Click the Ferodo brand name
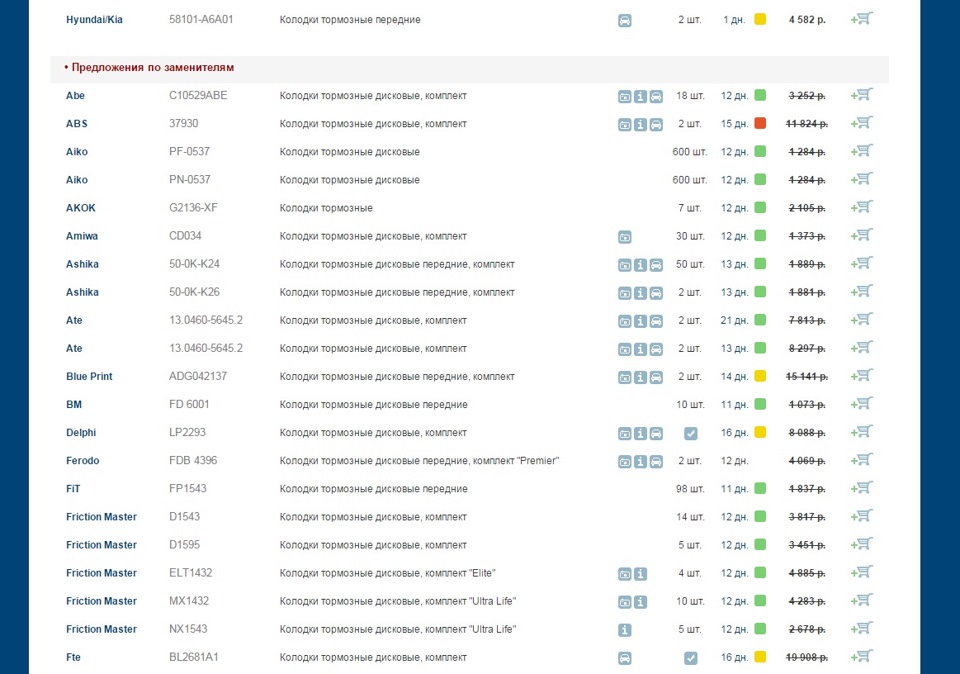This screenshot has width=960, height=674. click(x=83, y=460)
